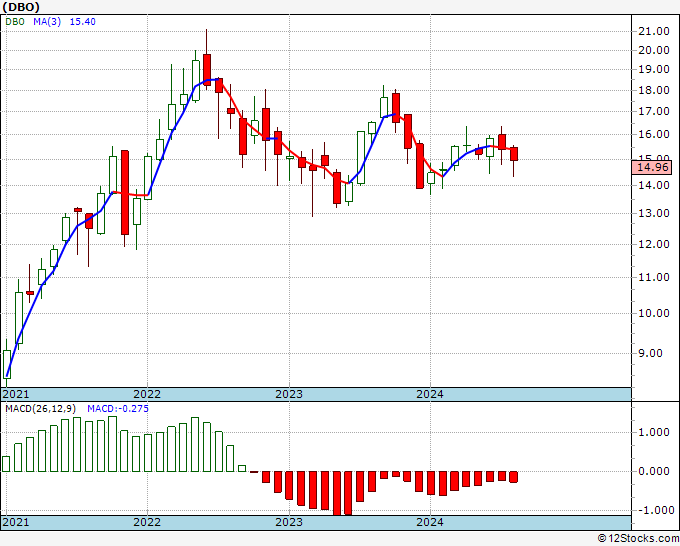Click 2024 on the MACD timeline

430,522
